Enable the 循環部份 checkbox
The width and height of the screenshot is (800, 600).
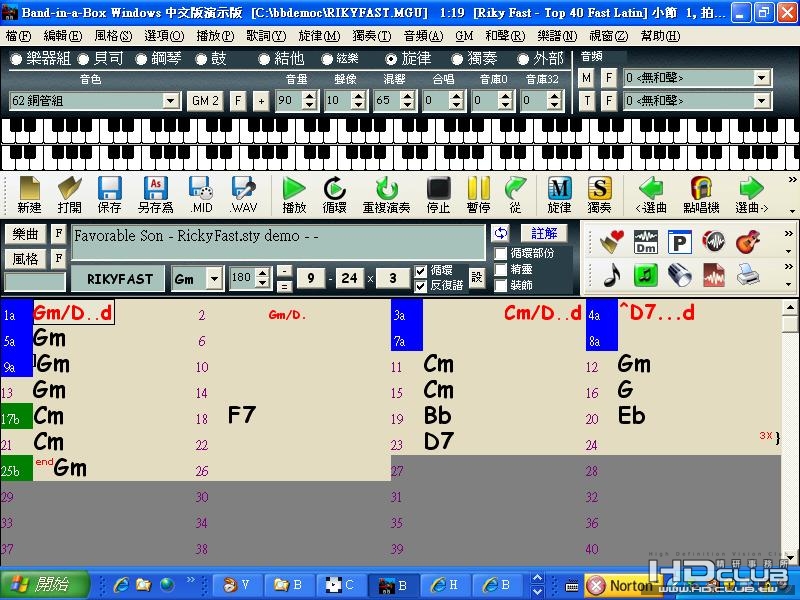click(501, 253)
